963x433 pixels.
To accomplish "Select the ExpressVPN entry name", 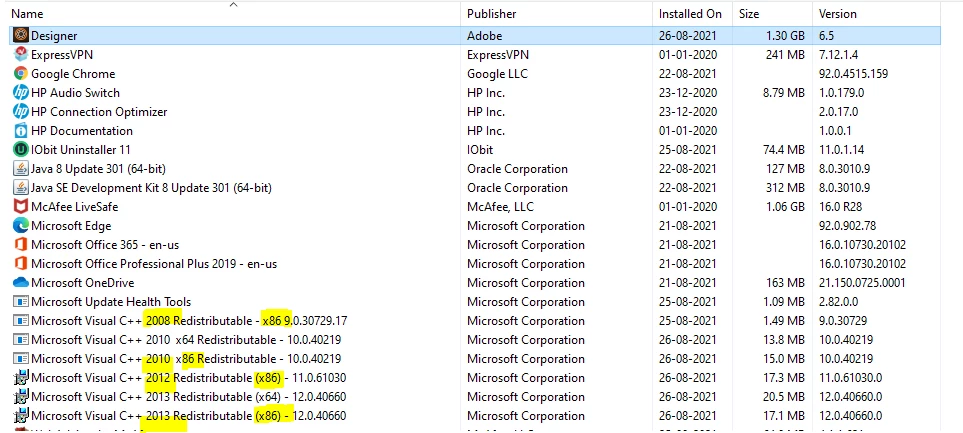I will tap(62, 55).
